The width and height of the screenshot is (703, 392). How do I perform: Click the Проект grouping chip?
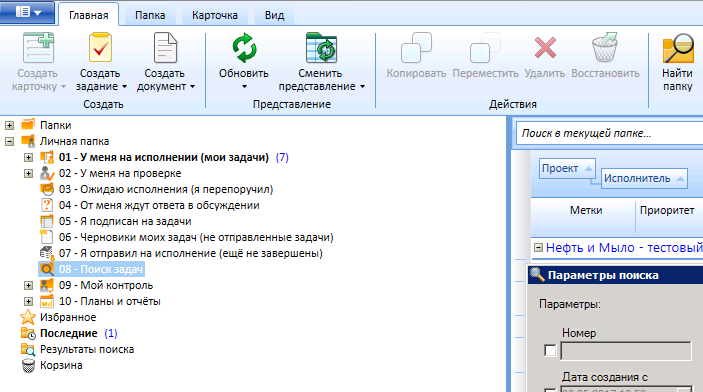tap(567, 169)
